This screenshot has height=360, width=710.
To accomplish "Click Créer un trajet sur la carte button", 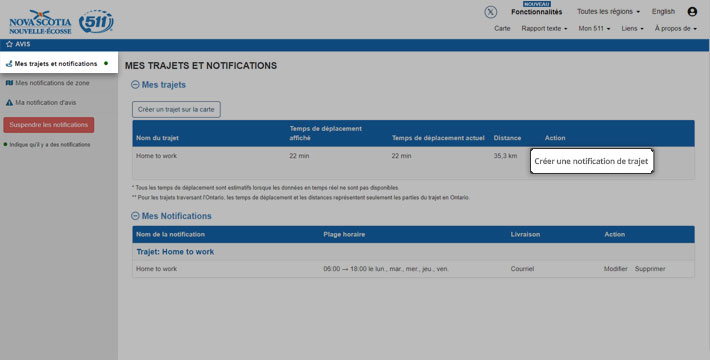I will point(176,110).
